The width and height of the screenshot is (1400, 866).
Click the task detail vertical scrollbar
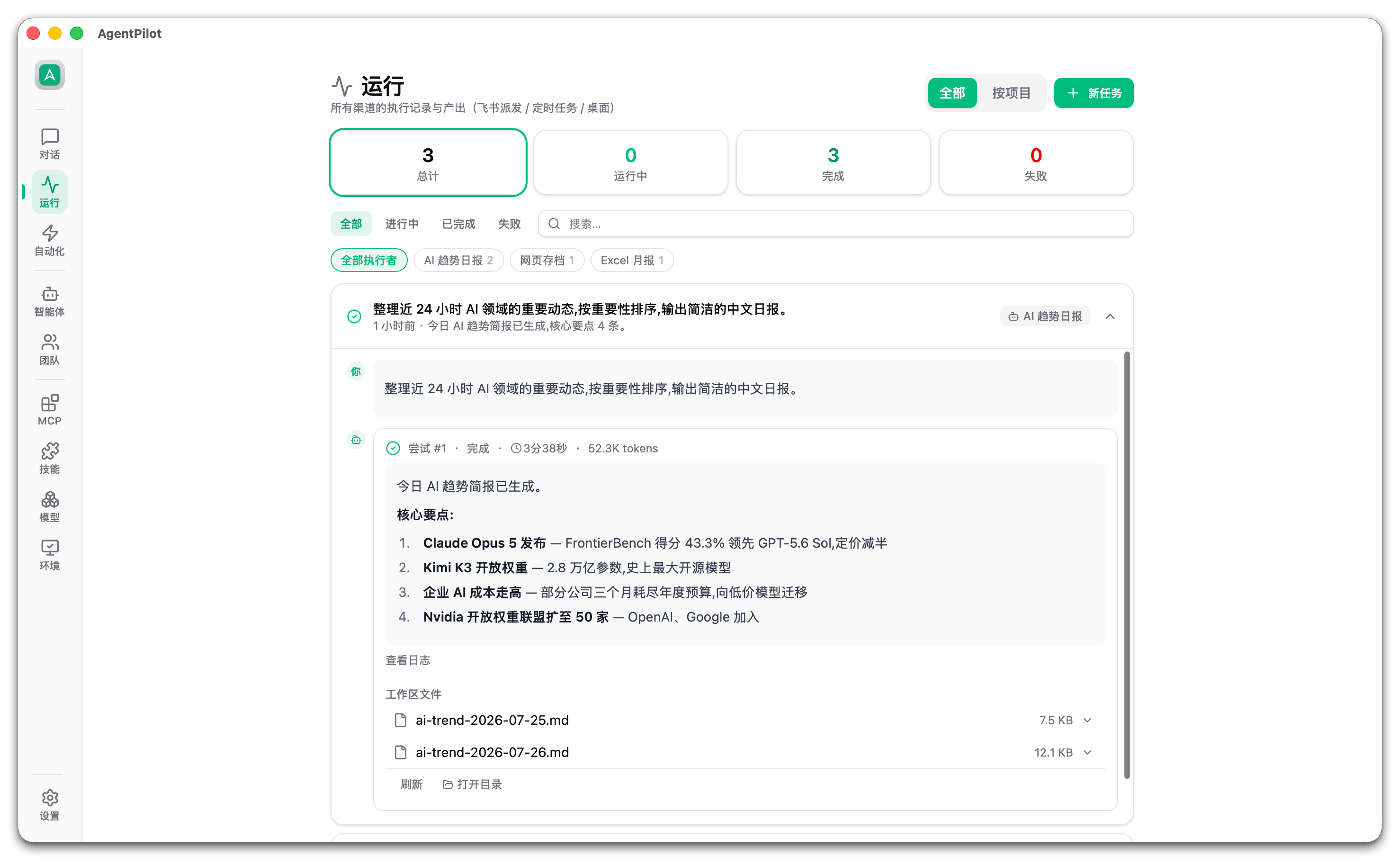coord(1127,564)
